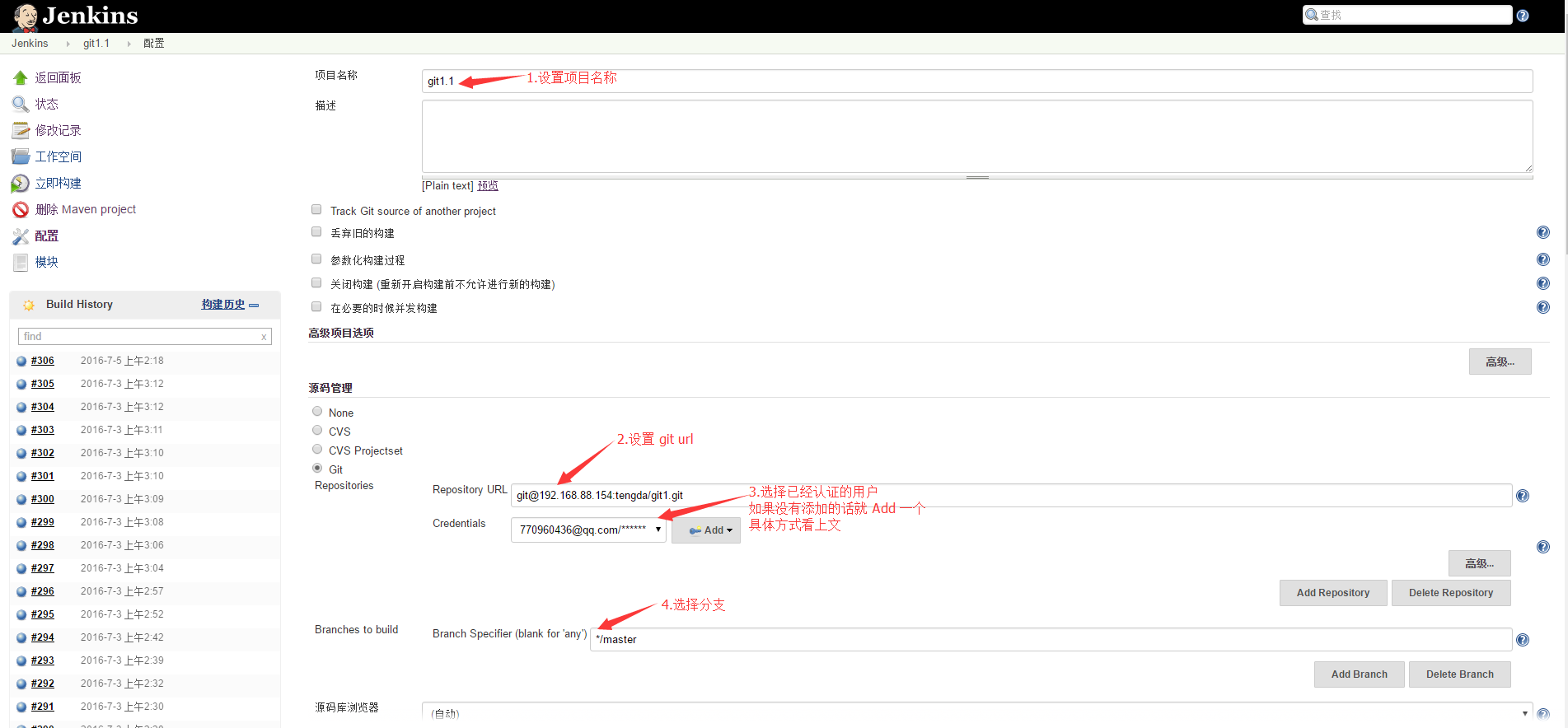This screenshot has width=1568, height=728.
Task: Click the 项目名称 input field
Action: [x=977, y=81]
